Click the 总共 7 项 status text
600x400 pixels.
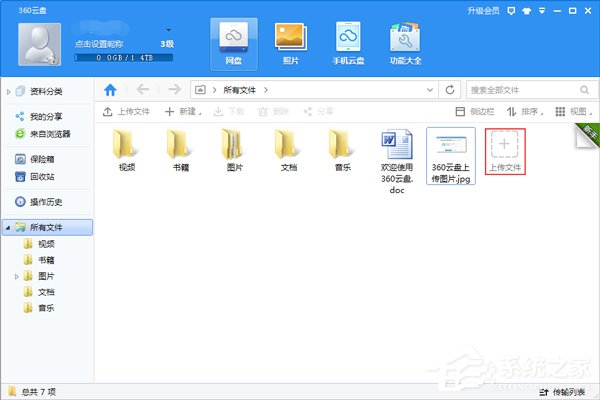click(x=38, y=392)
